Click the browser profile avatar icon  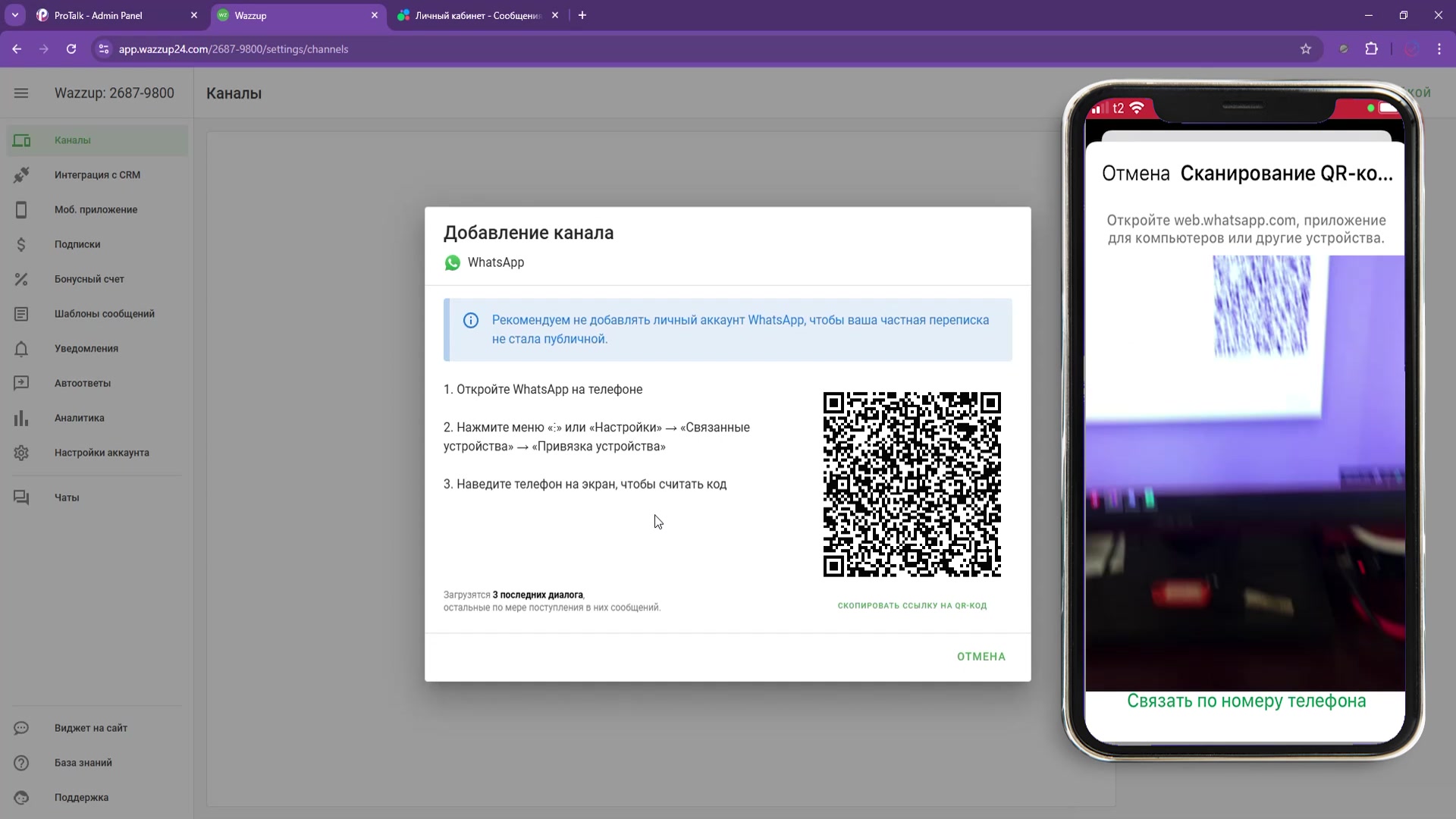pos(1410,49)
